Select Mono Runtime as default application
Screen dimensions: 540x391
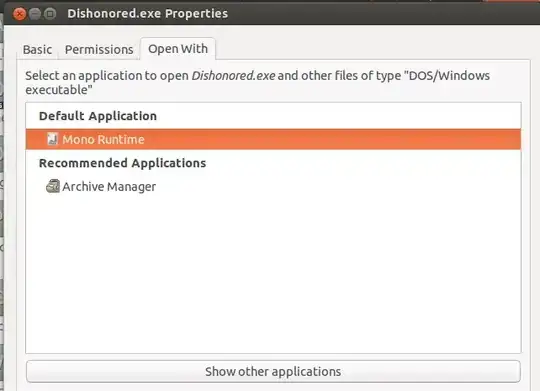point(273,140)
